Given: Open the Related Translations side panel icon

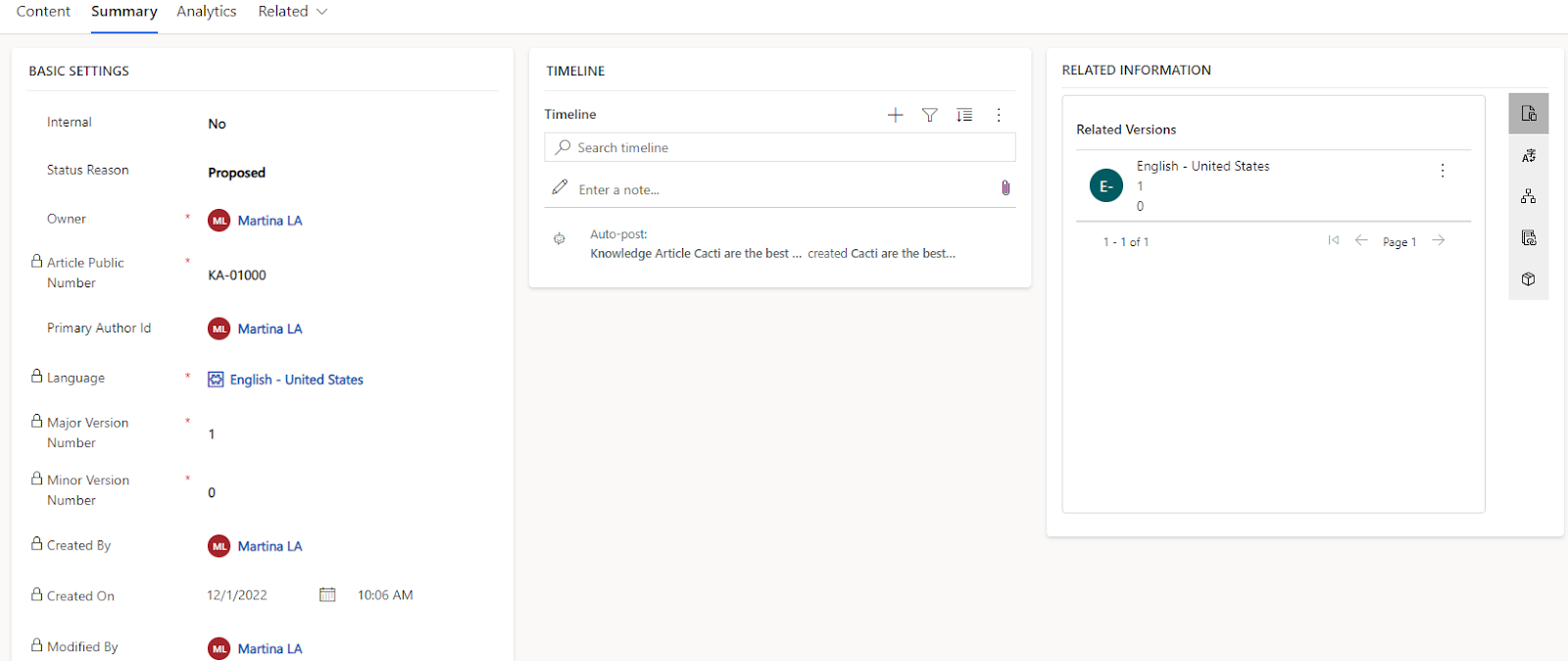Looking at the screenshot, I should [1528, 156].
